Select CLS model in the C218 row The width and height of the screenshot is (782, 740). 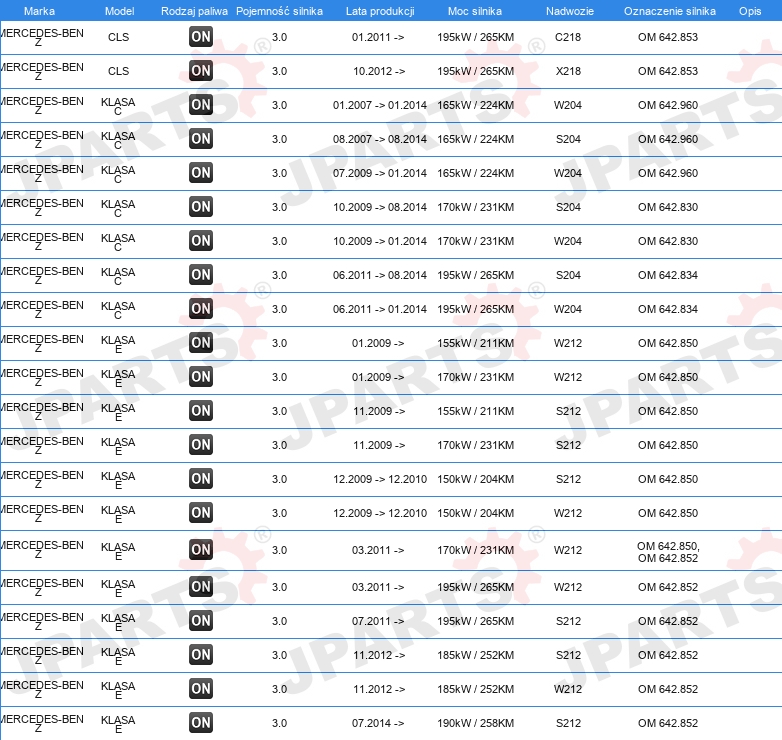119,37
